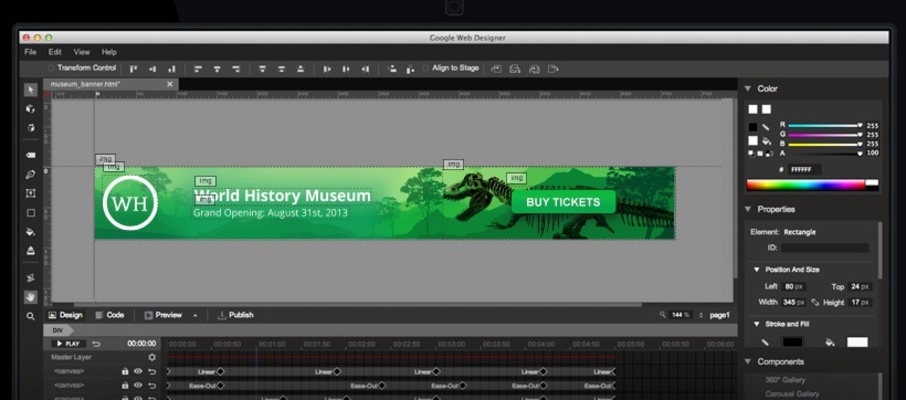This screenshot has height=400, width=906.
Task: Click the A alpha slider
Action: click(824, 153)
